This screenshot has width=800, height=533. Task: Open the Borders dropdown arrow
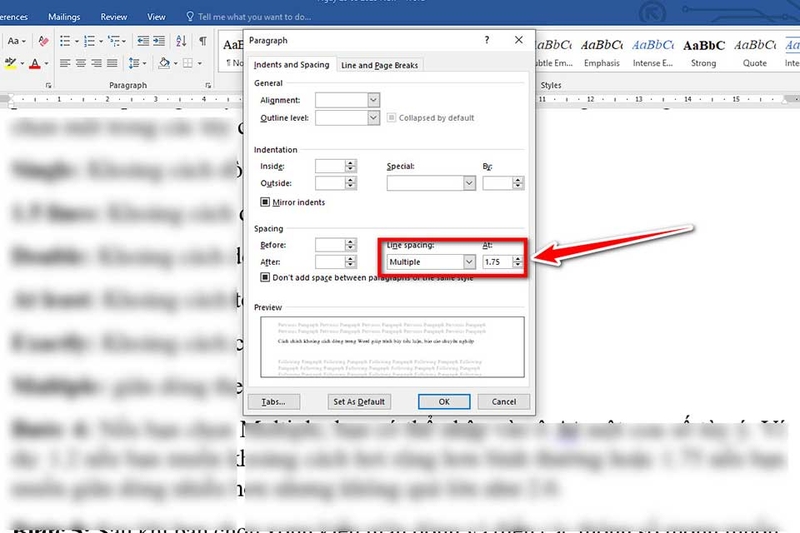[199, 64]
